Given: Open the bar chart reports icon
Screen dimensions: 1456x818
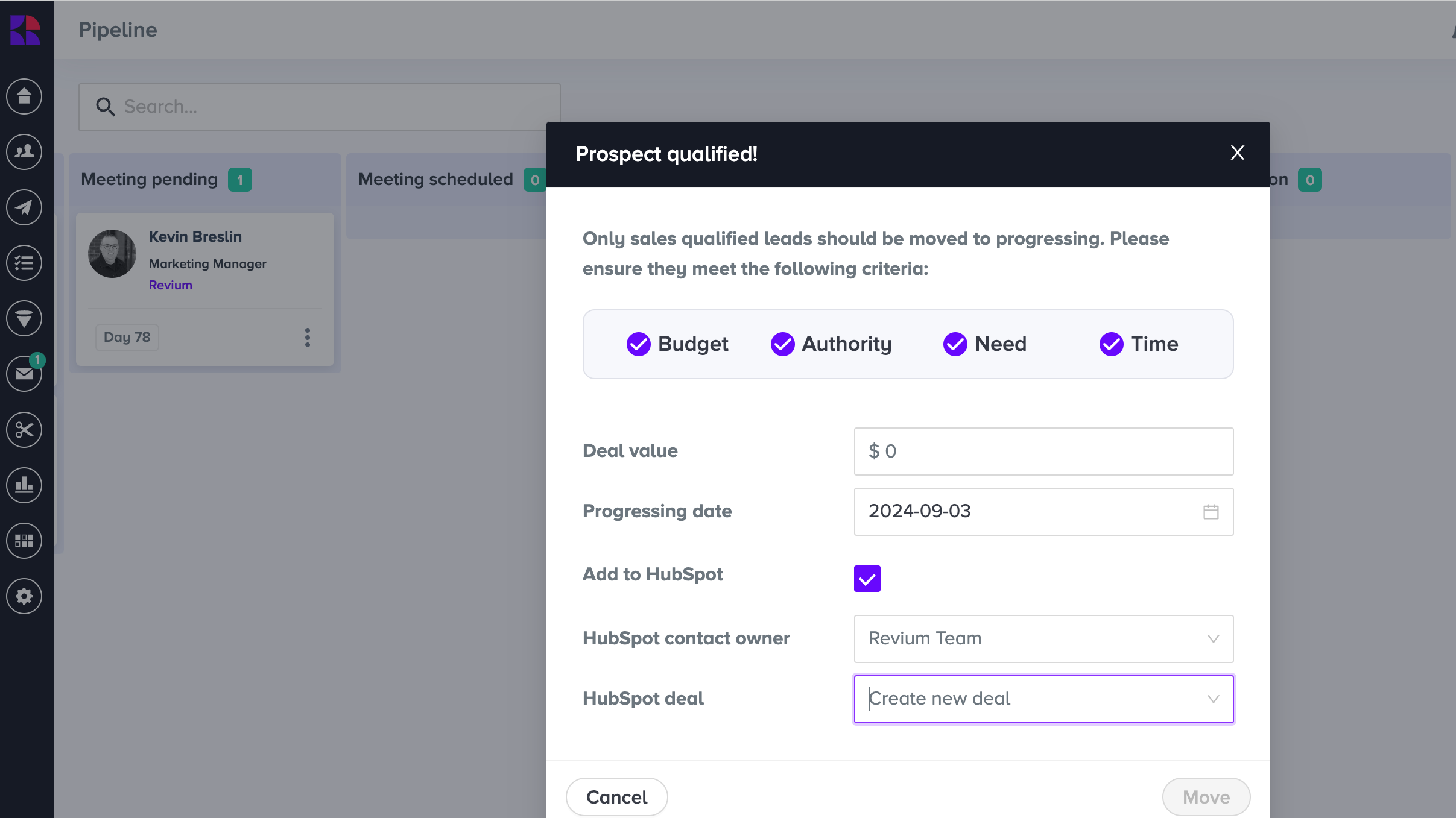Looking at the screenshot, I should coord(24,485).
